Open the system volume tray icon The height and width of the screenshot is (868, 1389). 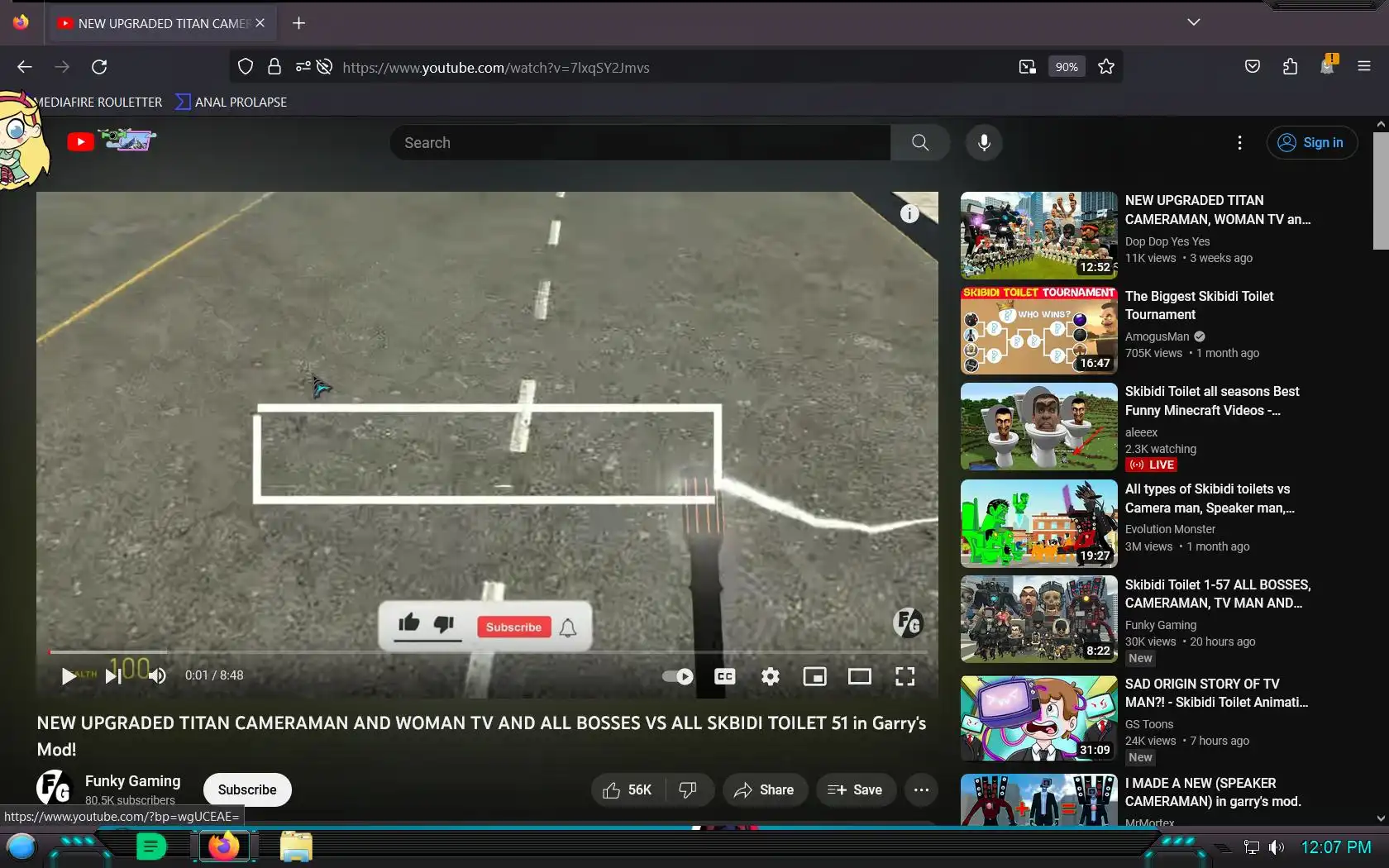point(1277,847)
